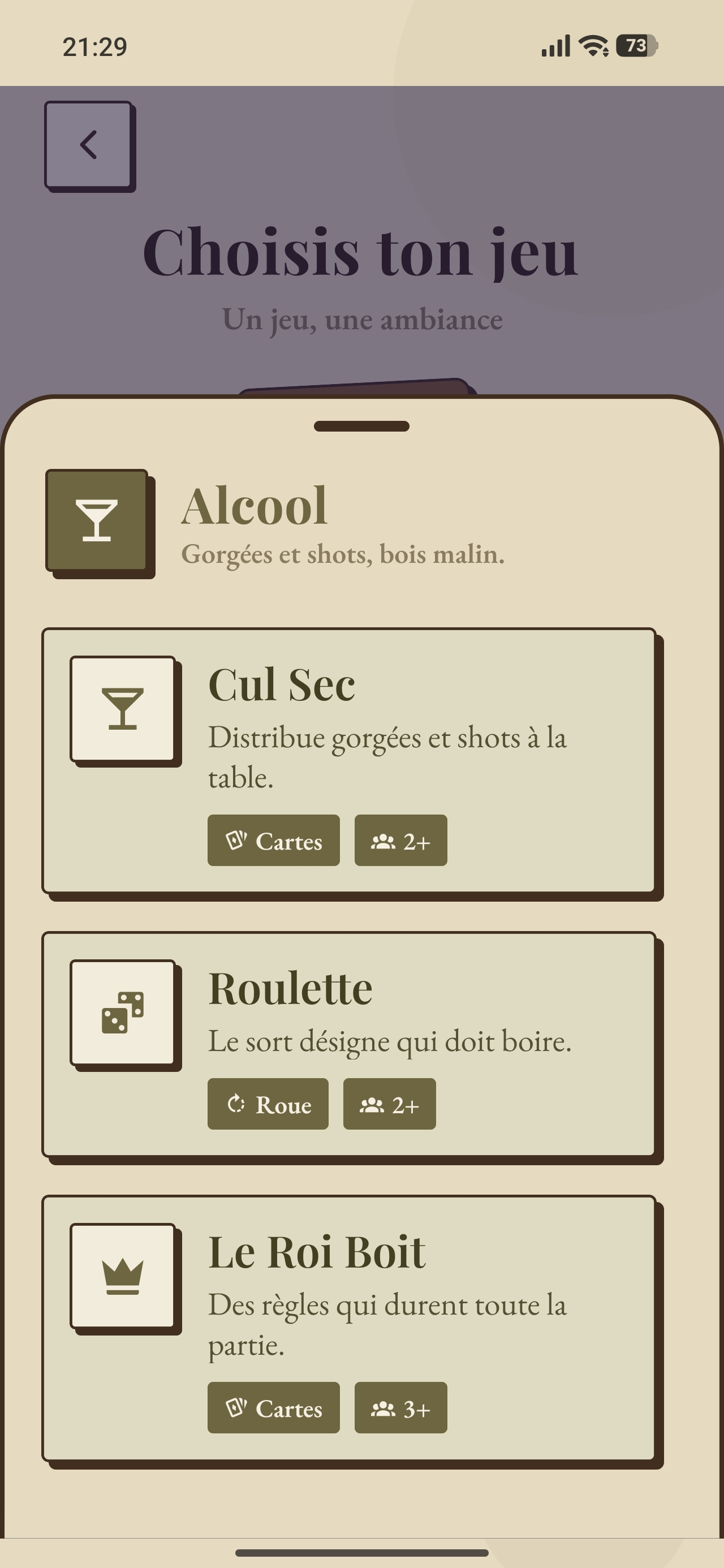Tap the Le Roi Boit crown icon
The image size is (724, 1568).
[122, 1276]
